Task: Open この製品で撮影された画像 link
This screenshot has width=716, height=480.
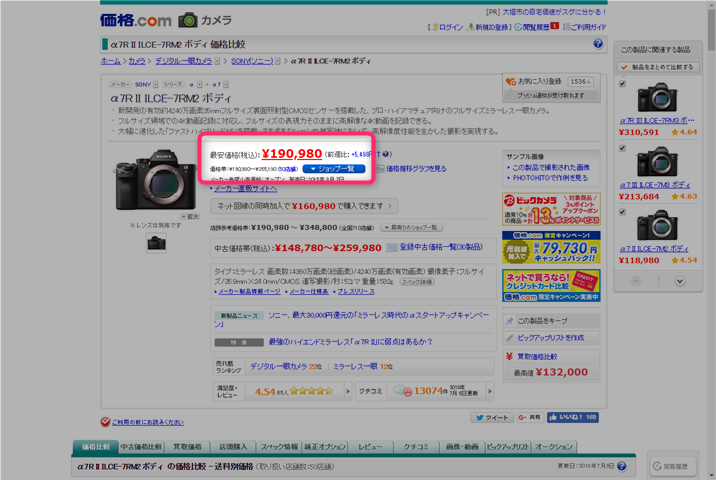Action: click(x=551, y=168)
